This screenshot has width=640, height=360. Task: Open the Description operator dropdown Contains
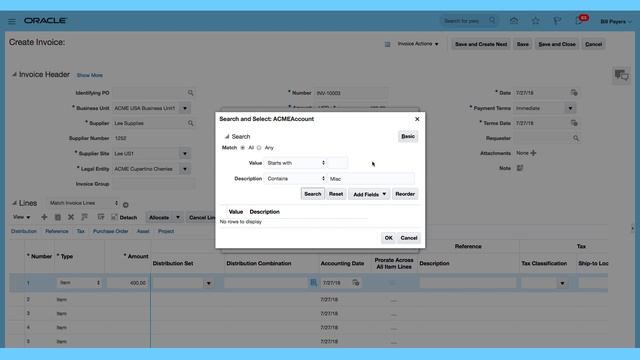click(295, 178)
